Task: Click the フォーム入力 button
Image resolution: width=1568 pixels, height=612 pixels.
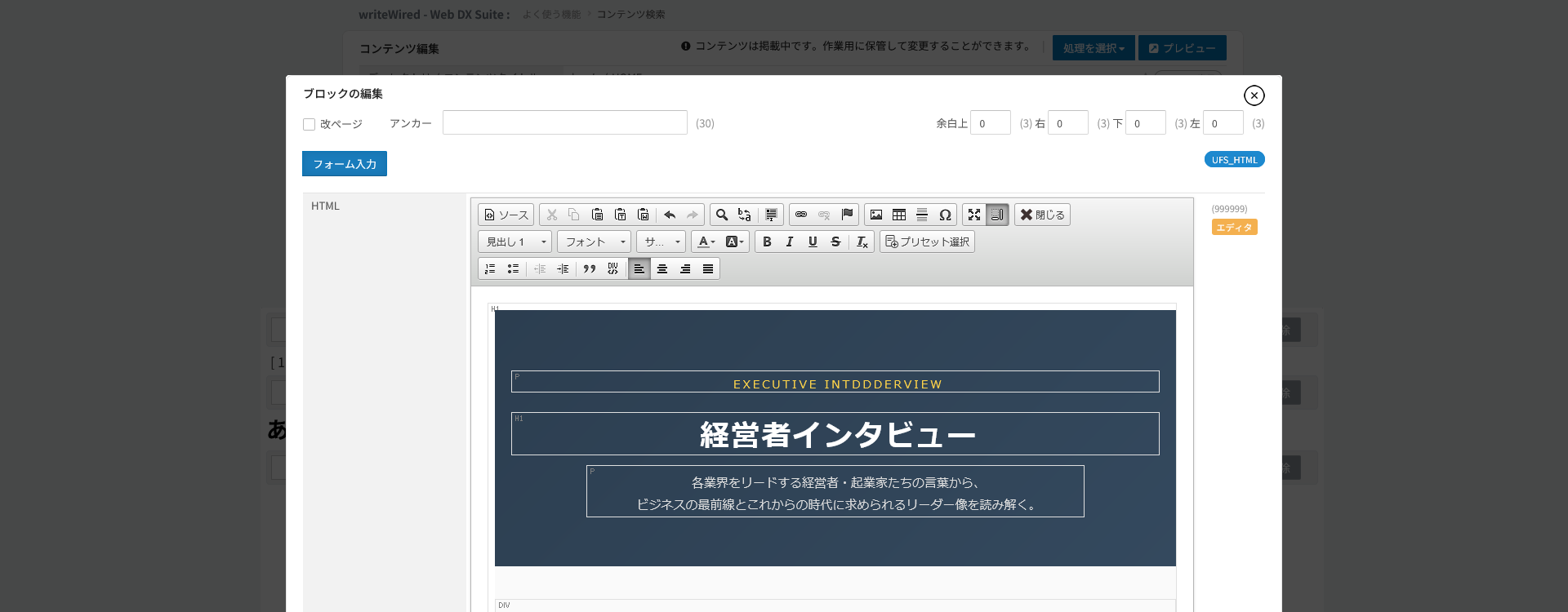Action: tap(345, 163)
